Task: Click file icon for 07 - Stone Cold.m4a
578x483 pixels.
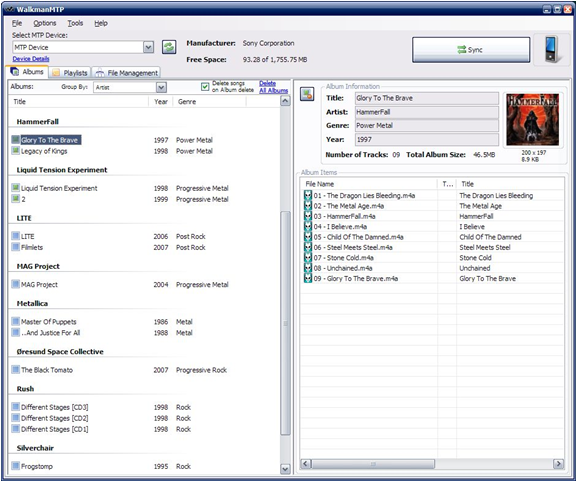Action: [307, 257]
